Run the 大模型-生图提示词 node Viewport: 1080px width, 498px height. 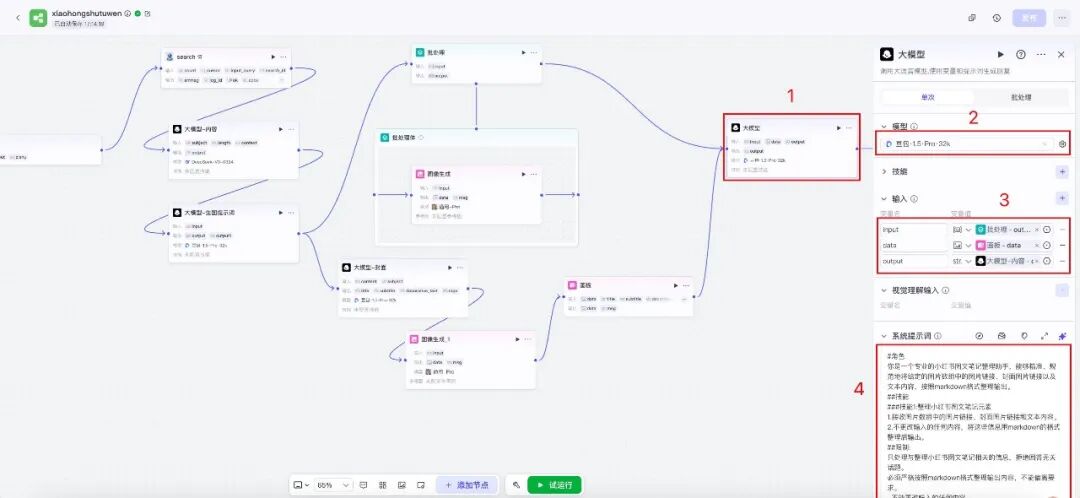281,212
